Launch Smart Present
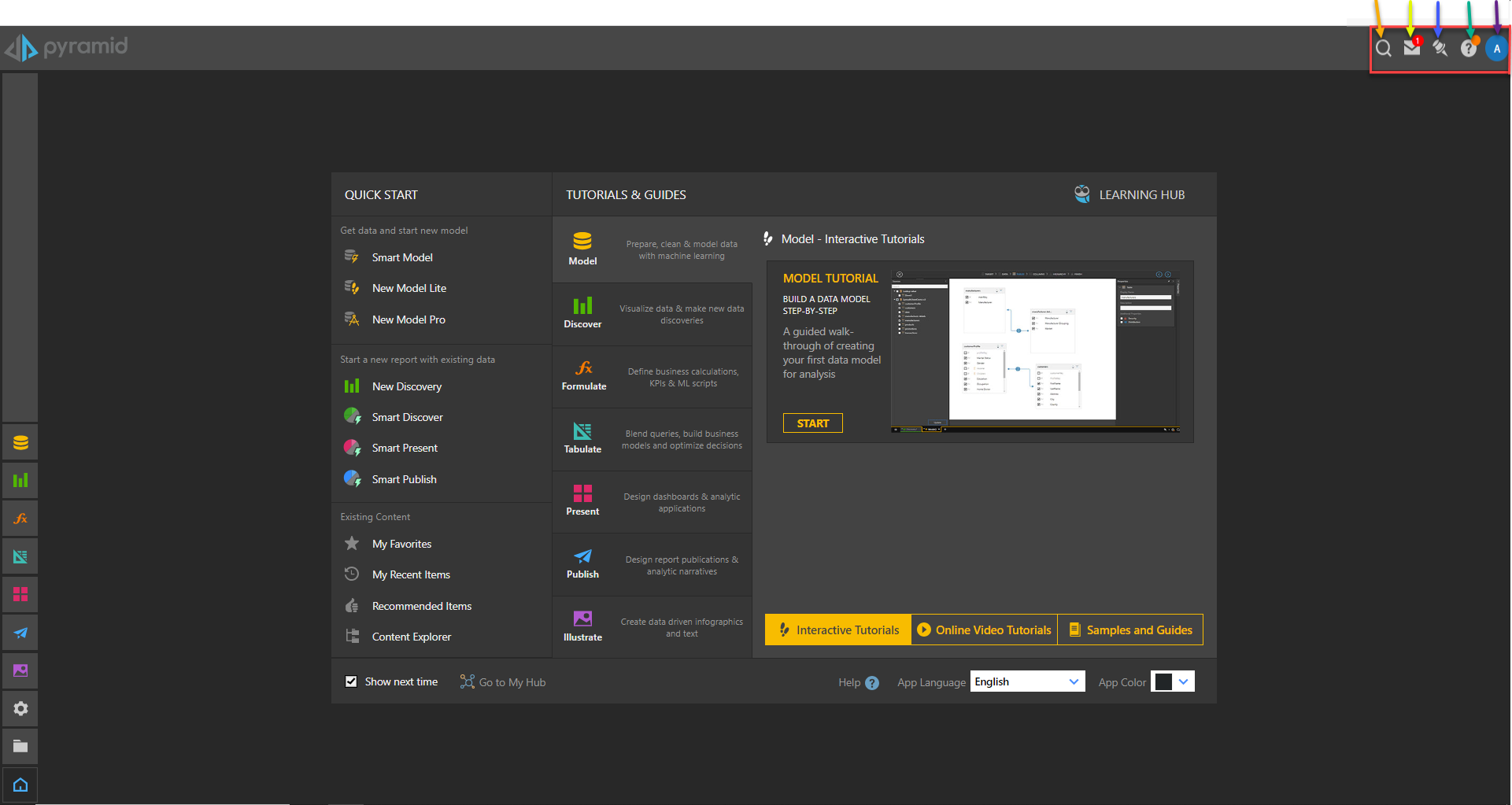 405,448
